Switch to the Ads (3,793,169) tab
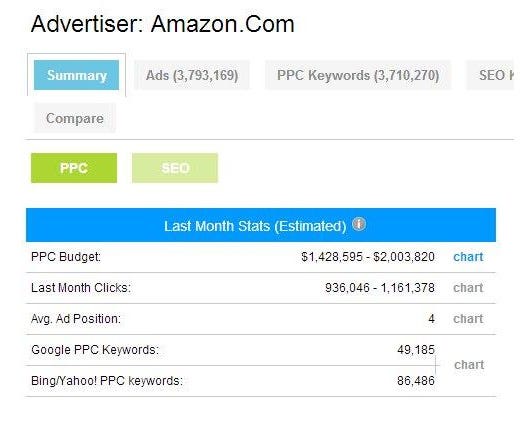 tap(192, 75)
